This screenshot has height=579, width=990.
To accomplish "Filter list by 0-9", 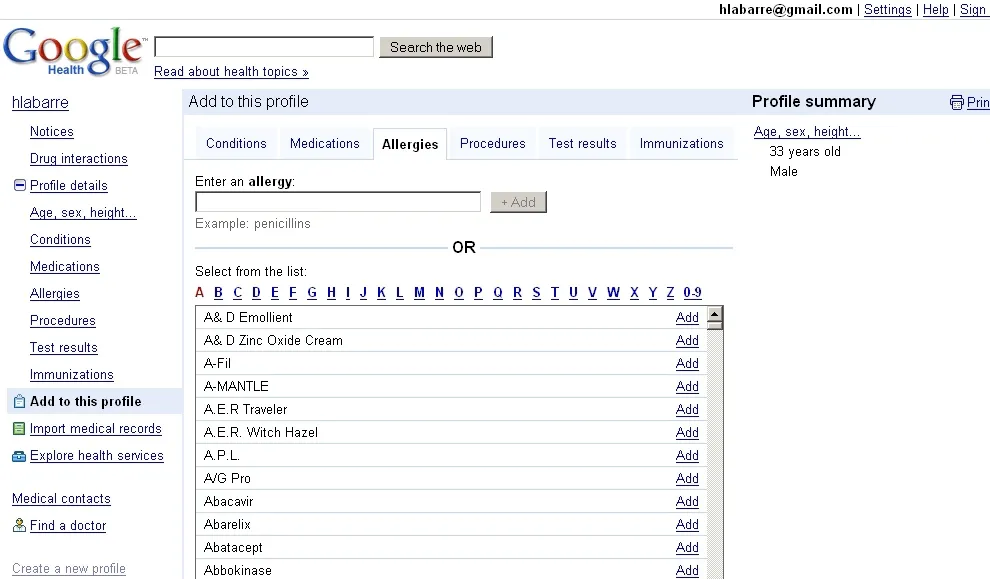I will 693,292.
